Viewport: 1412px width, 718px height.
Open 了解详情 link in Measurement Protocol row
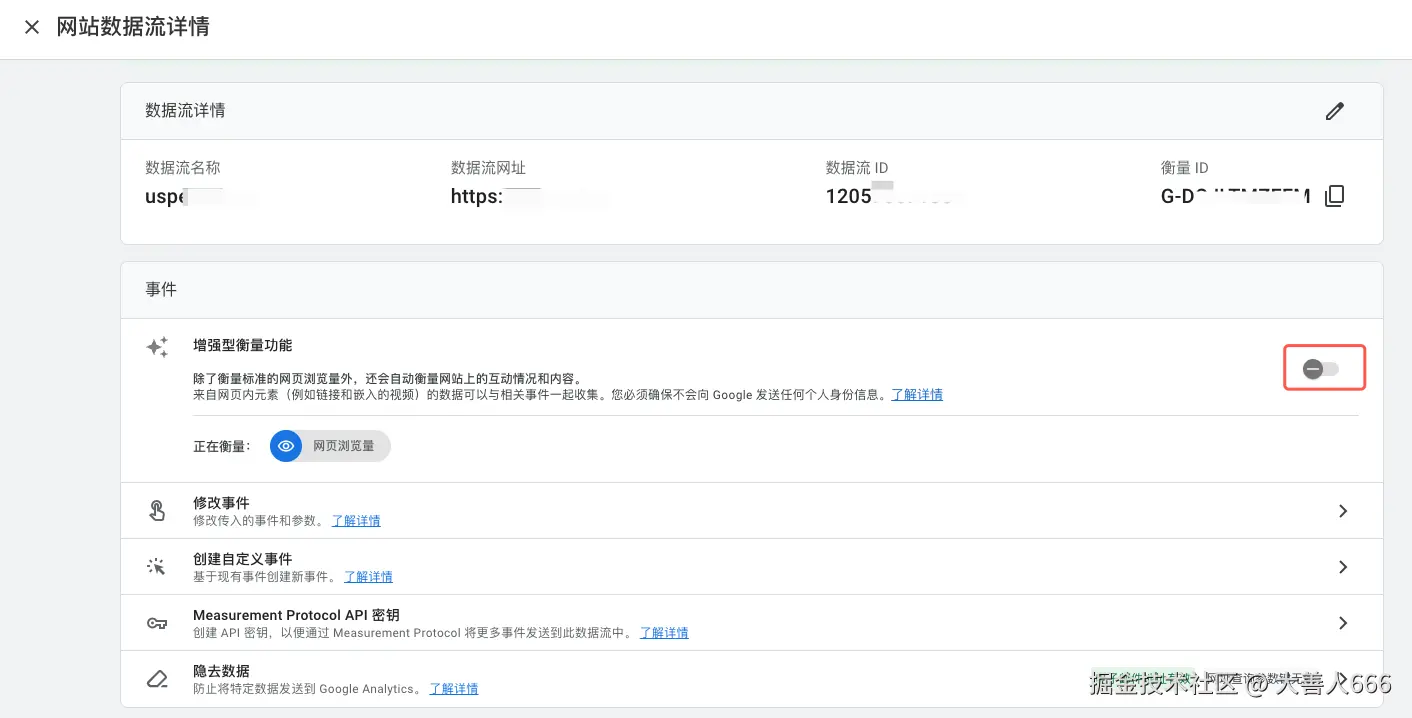pyautogui.click(x=664, y=633)
